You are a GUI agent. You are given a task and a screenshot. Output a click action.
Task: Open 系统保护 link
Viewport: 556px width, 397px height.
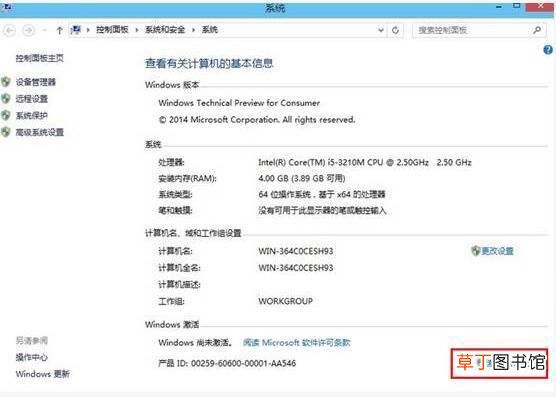pos(32,116)
